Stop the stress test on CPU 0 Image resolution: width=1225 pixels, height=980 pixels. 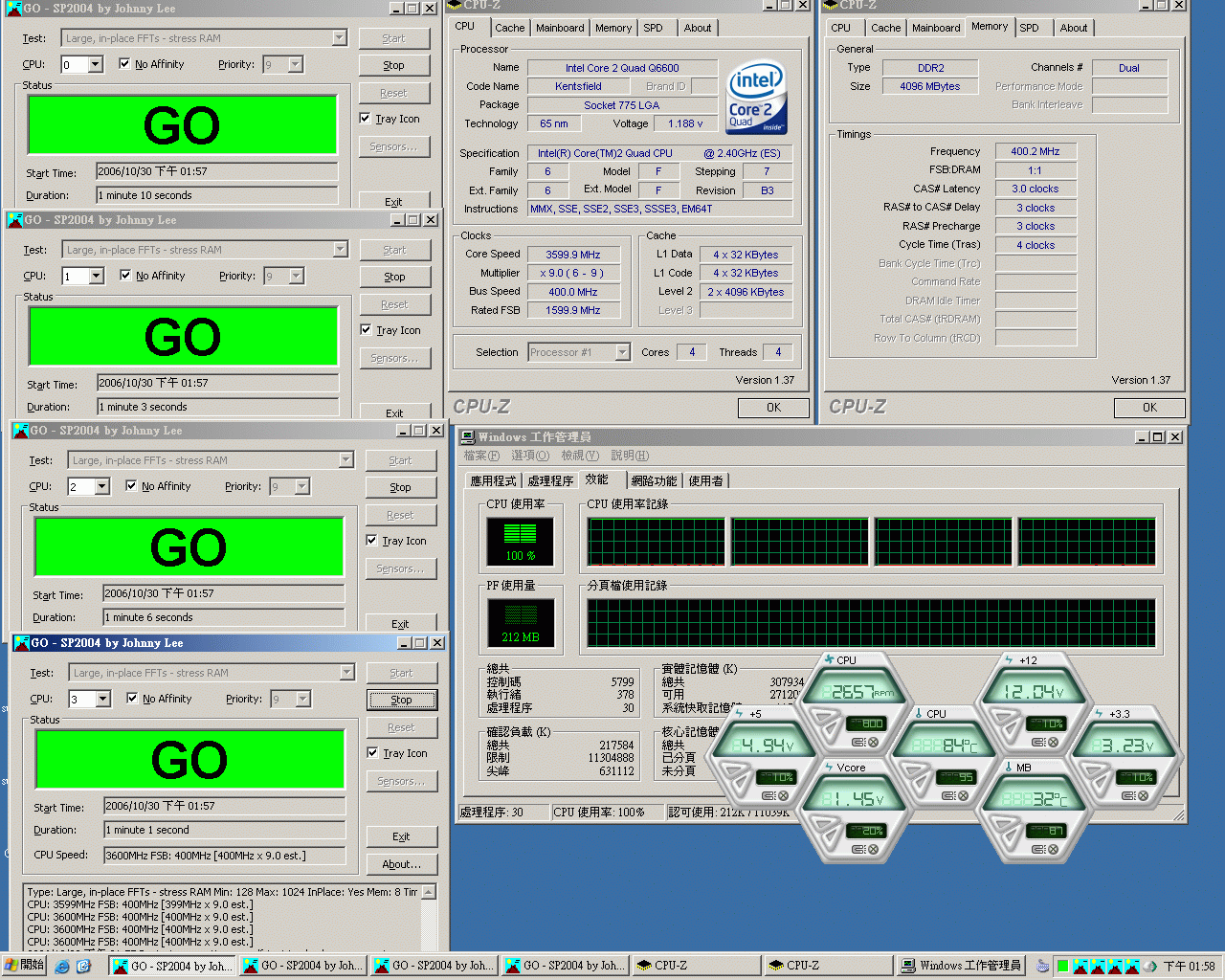pyautogui.click(x=394, y=65)
